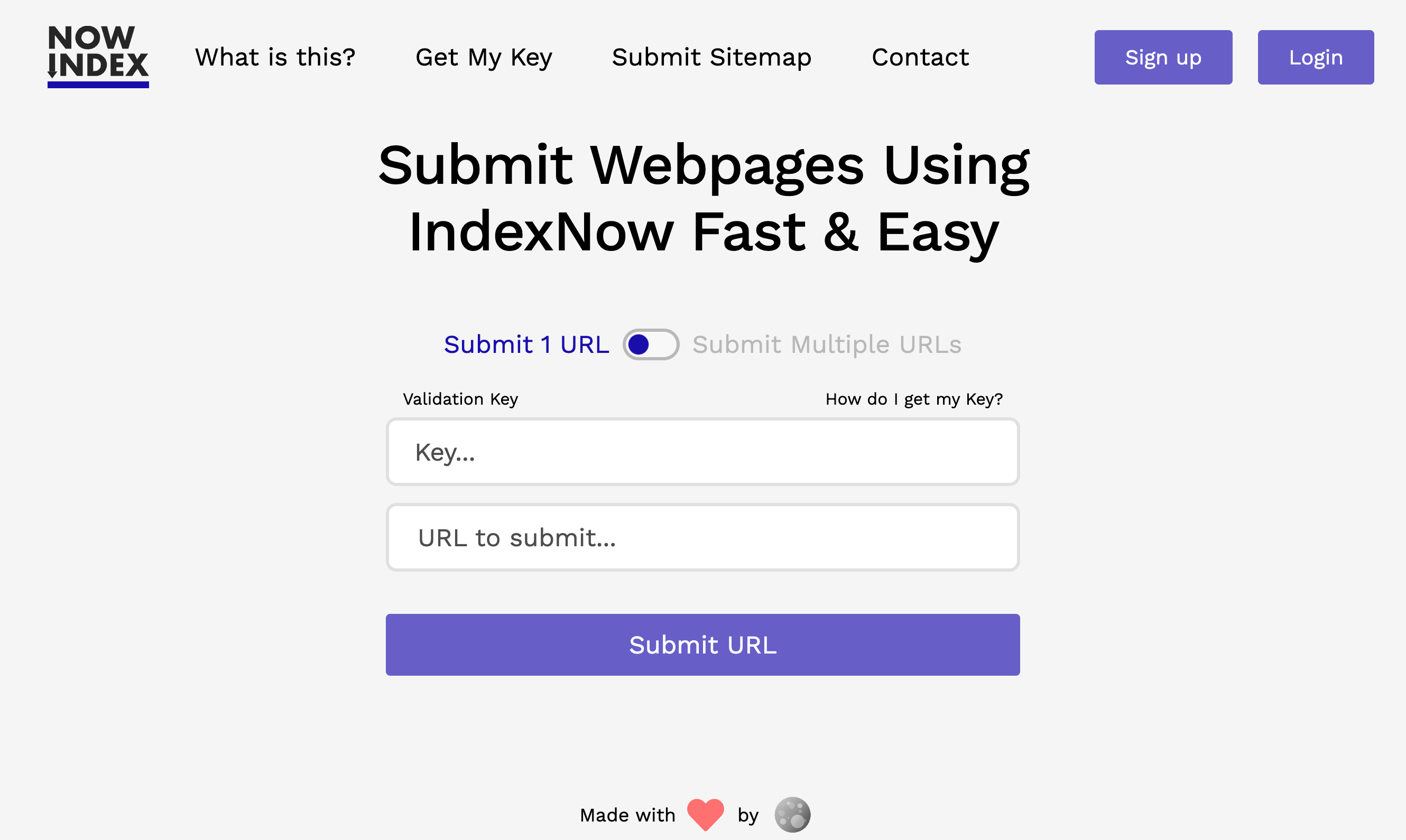Click the main heading Submit Webpages Using IndexNow
The image size is (1406, 840).
(x=704, y=198)
